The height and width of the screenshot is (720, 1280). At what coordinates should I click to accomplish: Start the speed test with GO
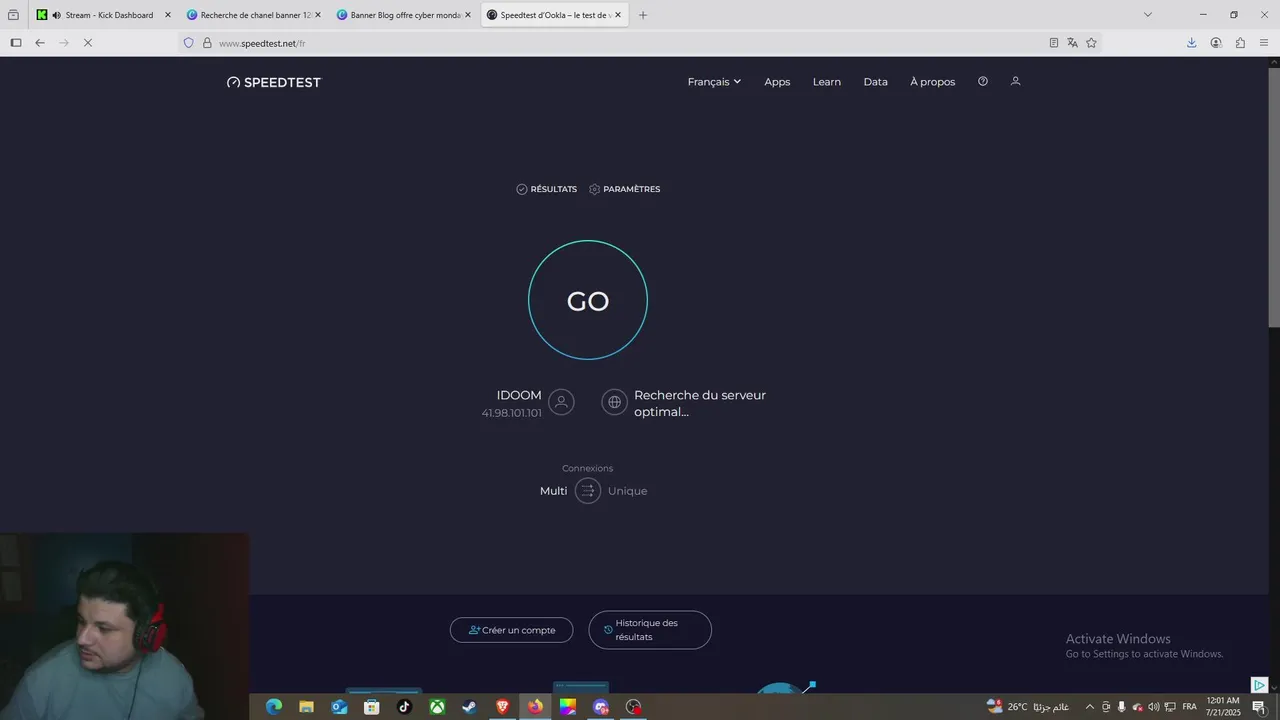[588, 300]
